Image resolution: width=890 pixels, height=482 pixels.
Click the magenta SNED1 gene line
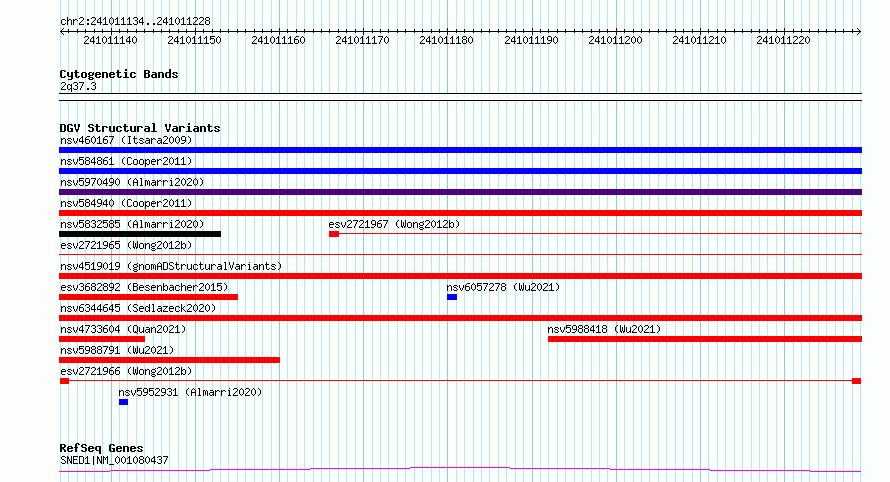[460, 469]
